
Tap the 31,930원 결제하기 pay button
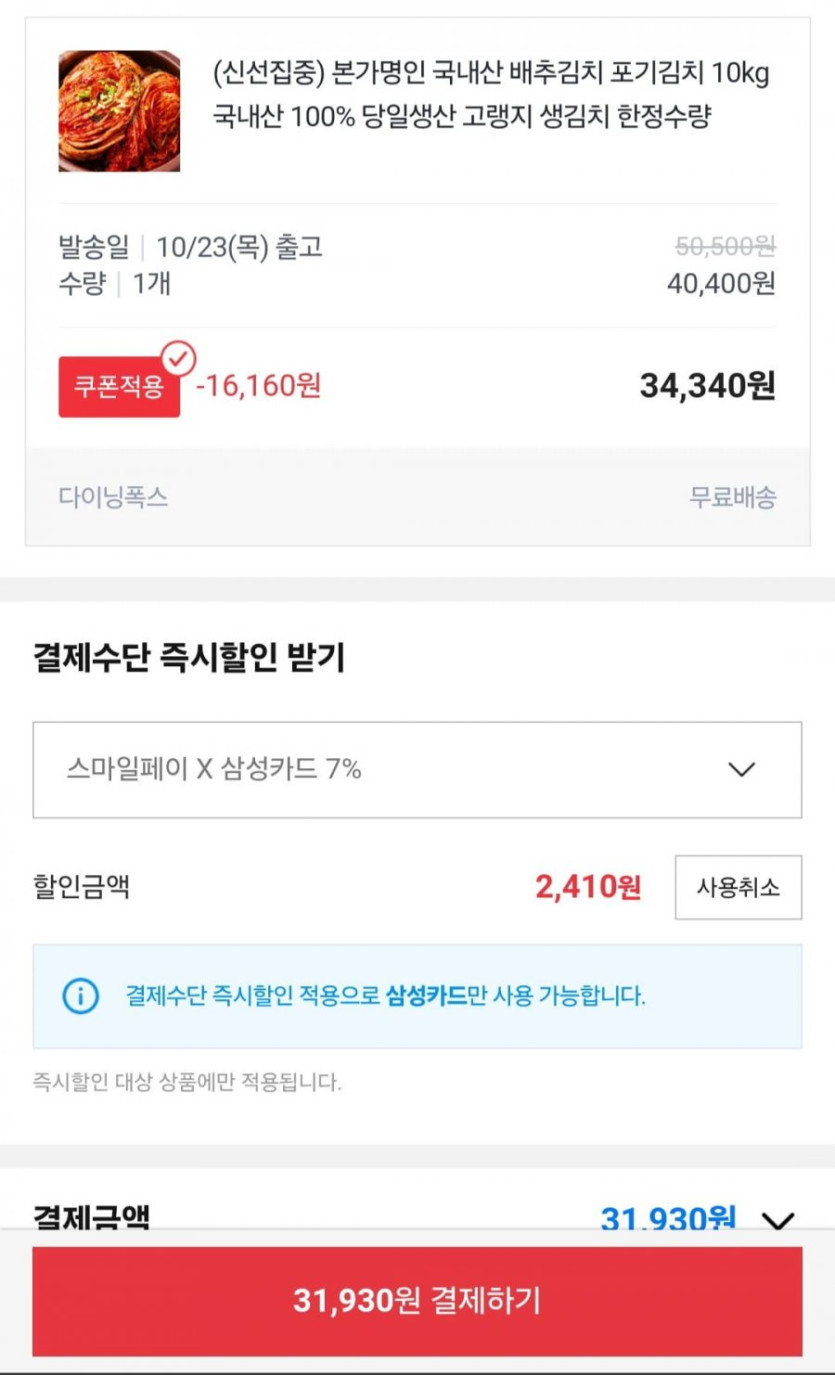pyautogui.click(x=416, y=1300)
